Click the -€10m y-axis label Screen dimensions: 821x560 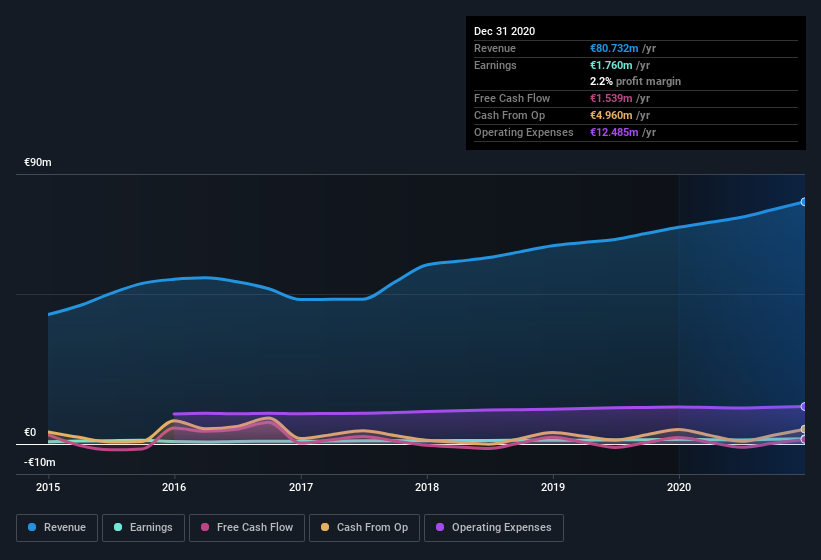[40, 462]
